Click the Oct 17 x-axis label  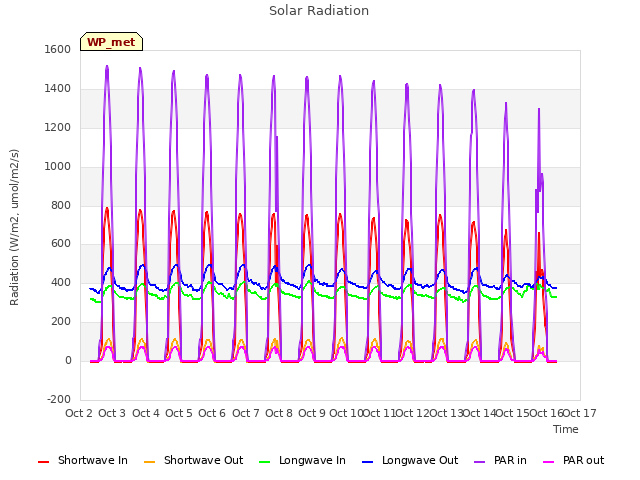click(x=580, y=413)
